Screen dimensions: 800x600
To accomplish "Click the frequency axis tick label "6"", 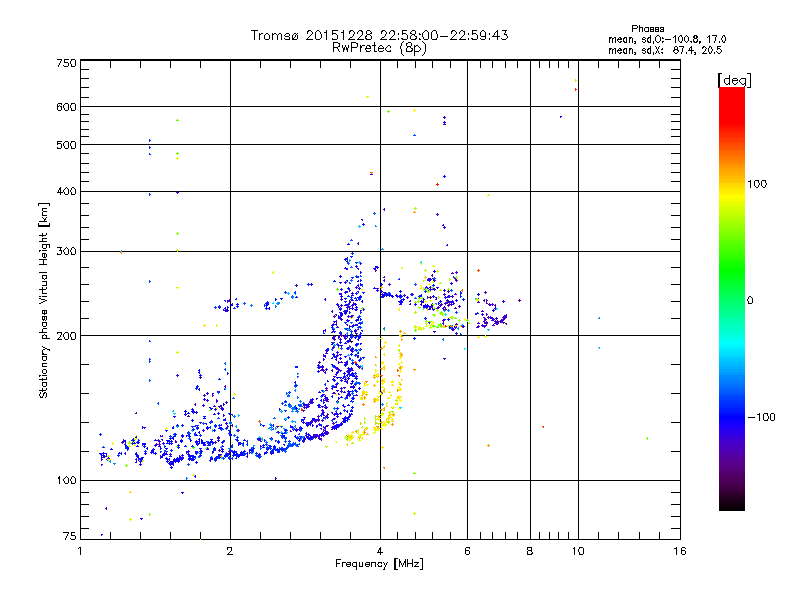I will pos(467,551).
